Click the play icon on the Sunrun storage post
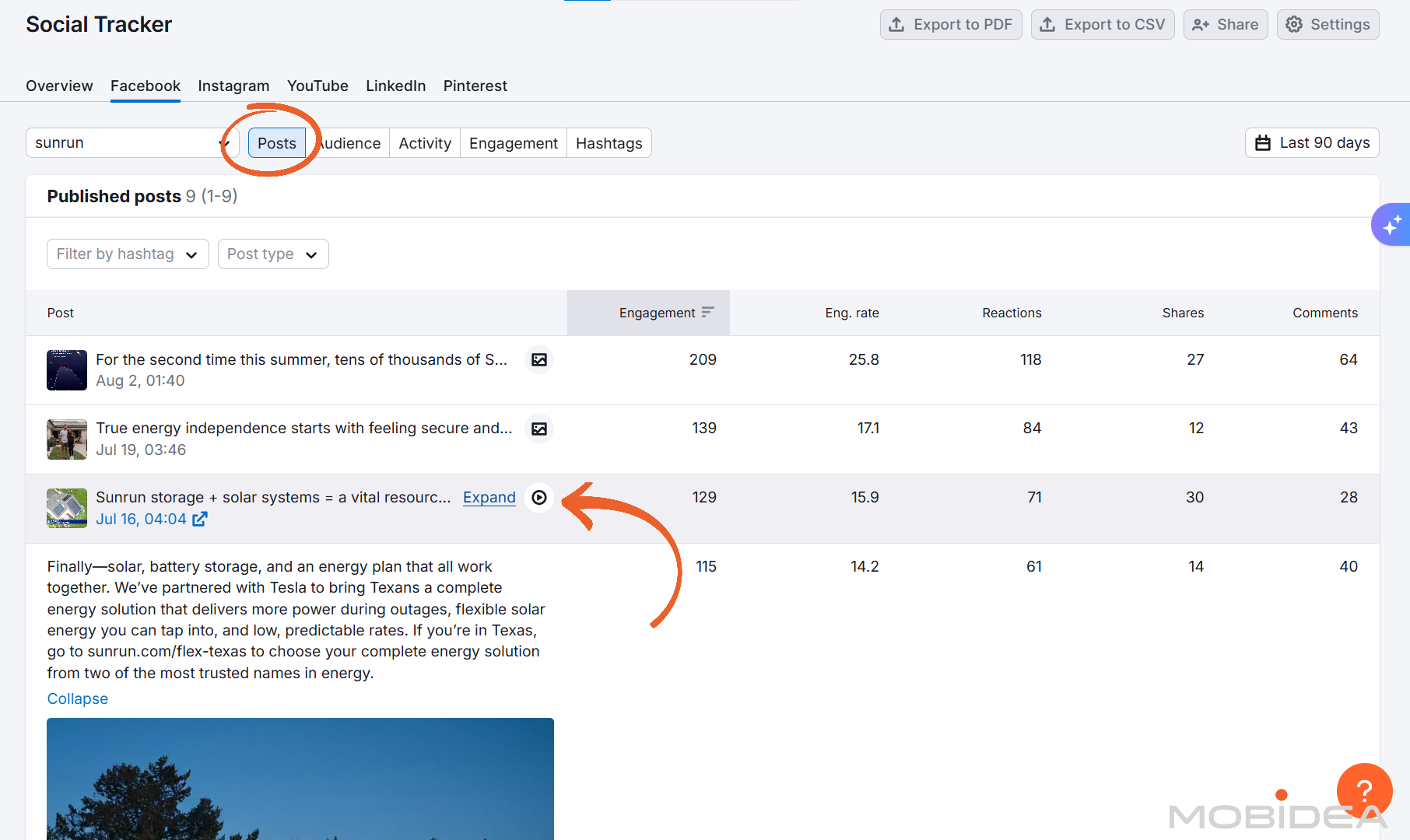Screen dimensions: 1410x840 539,498
